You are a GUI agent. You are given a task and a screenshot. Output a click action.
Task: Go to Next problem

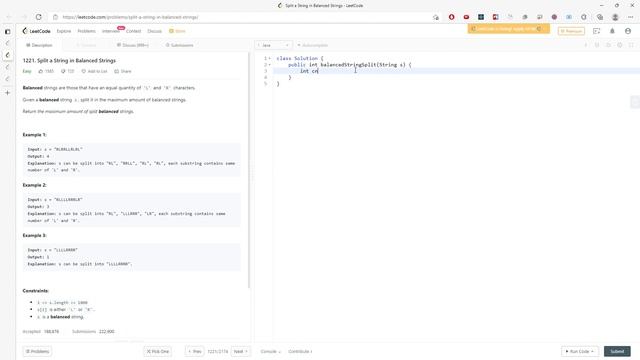coord(241,351)
